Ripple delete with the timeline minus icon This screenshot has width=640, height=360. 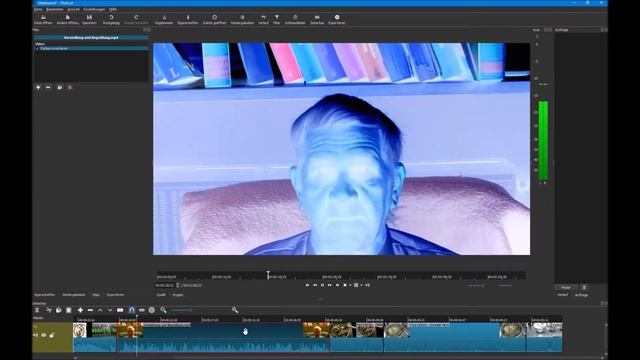coord(90,310)
